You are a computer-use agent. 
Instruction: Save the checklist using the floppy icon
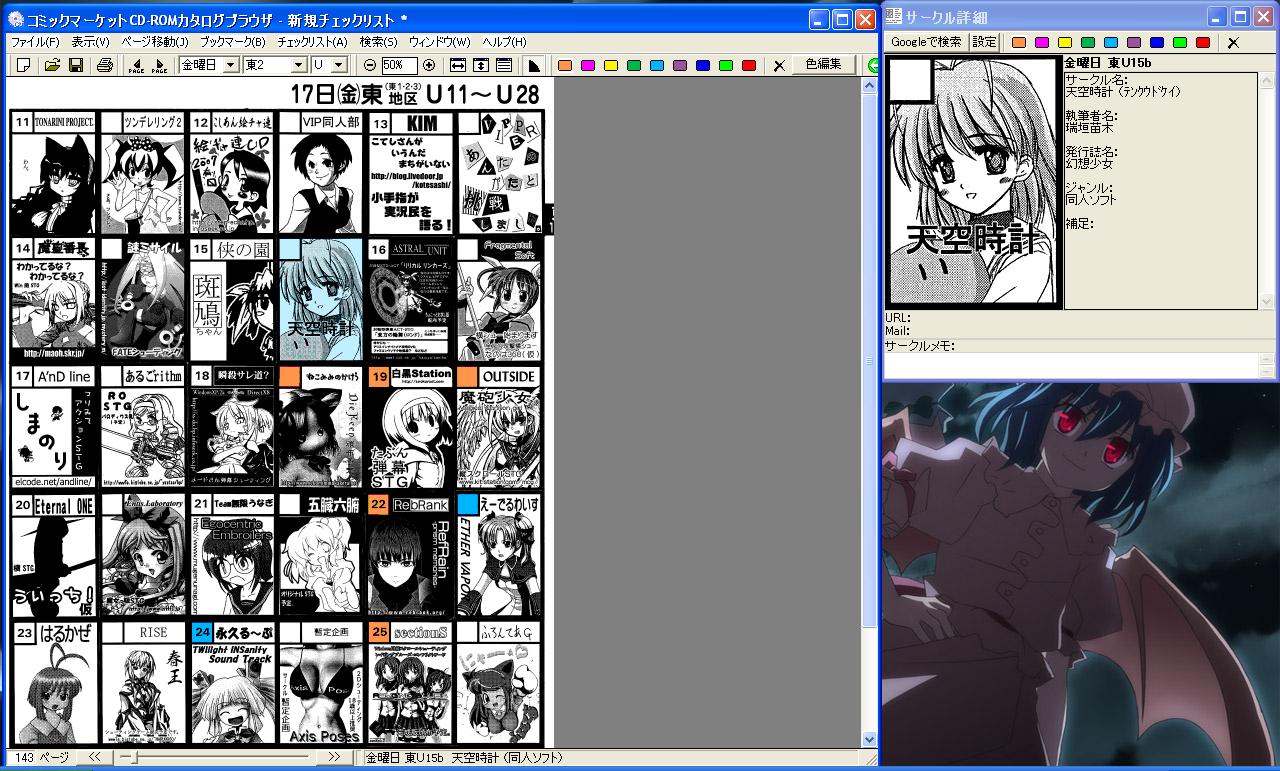pos(75,65)
